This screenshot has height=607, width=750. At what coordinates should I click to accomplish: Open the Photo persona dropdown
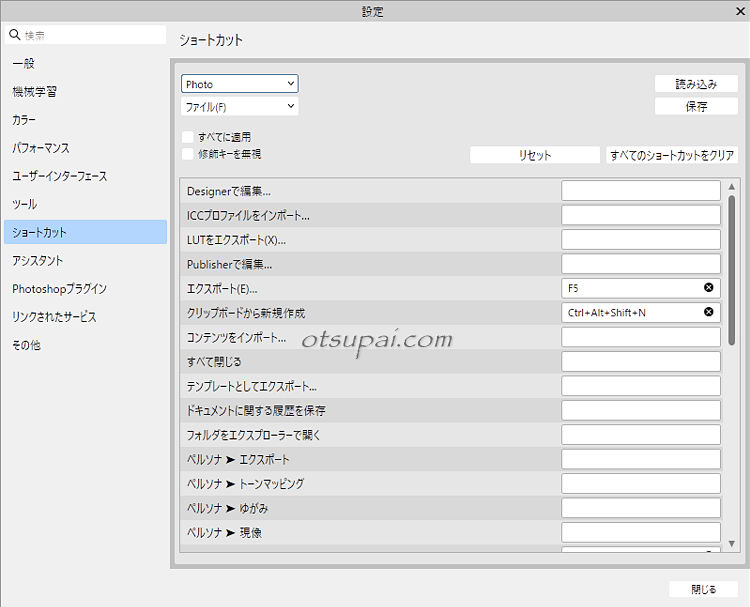pos(240,85)
